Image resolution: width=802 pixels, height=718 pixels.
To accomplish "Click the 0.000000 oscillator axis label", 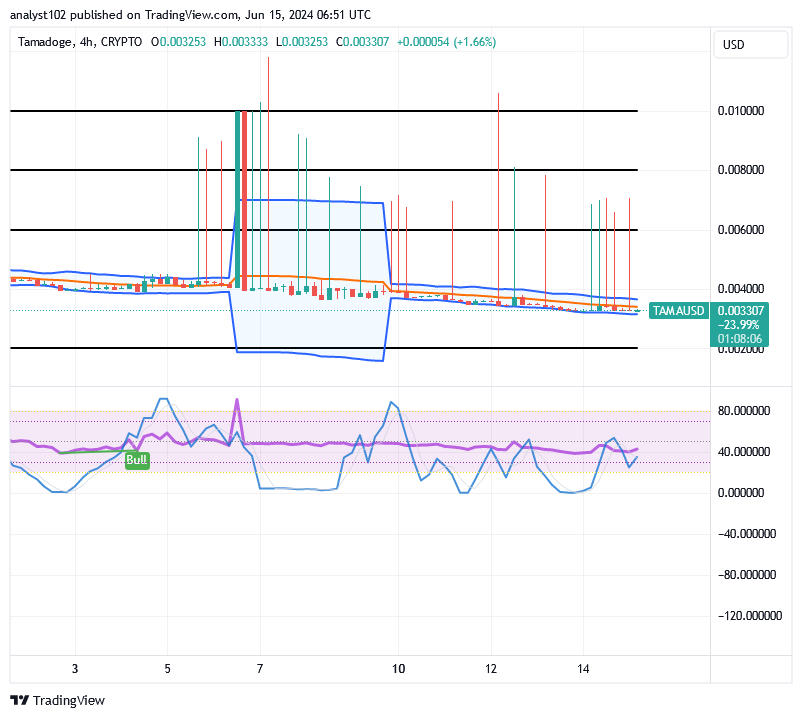I will pyautogui.click(x=740, y=492).
